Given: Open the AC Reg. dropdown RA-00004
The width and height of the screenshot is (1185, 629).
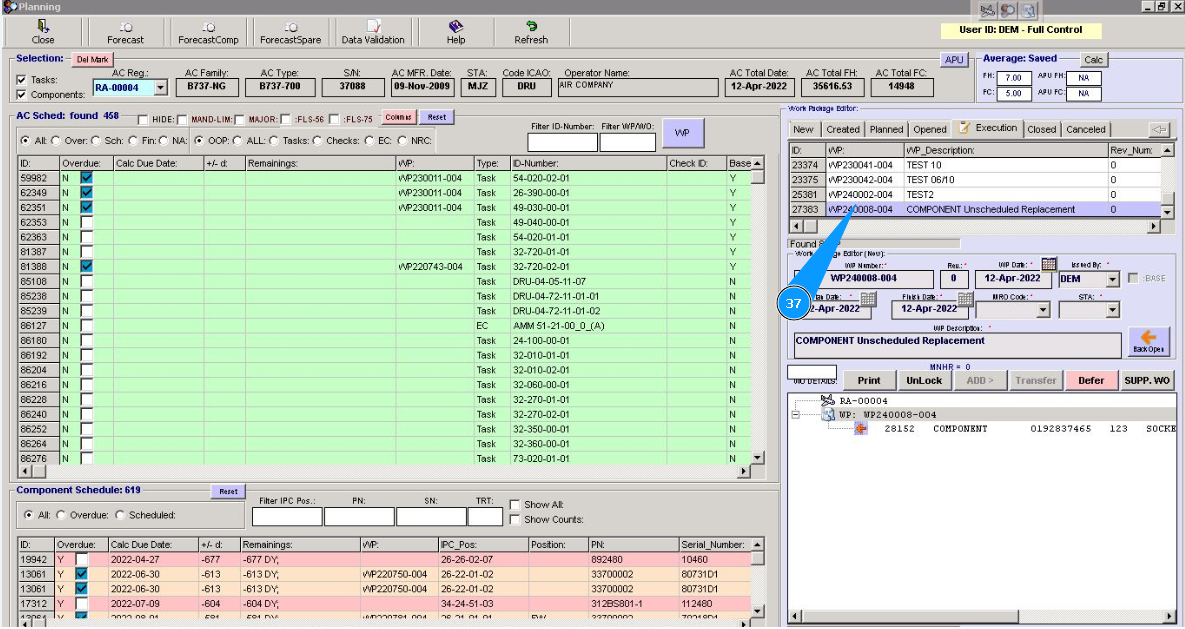Looking at the screenshot, I should 161,88.
